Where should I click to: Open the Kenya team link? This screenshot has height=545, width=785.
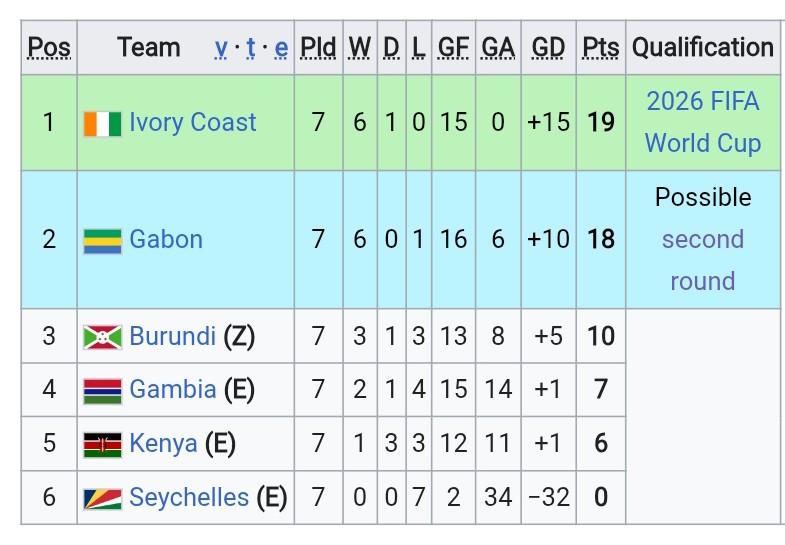[163, 443]
